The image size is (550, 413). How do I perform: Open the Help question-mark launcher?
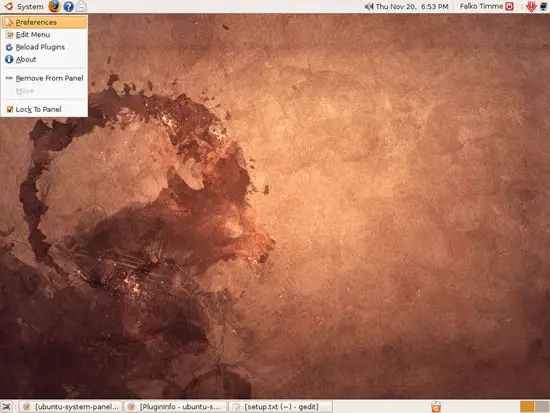(69, 6)
